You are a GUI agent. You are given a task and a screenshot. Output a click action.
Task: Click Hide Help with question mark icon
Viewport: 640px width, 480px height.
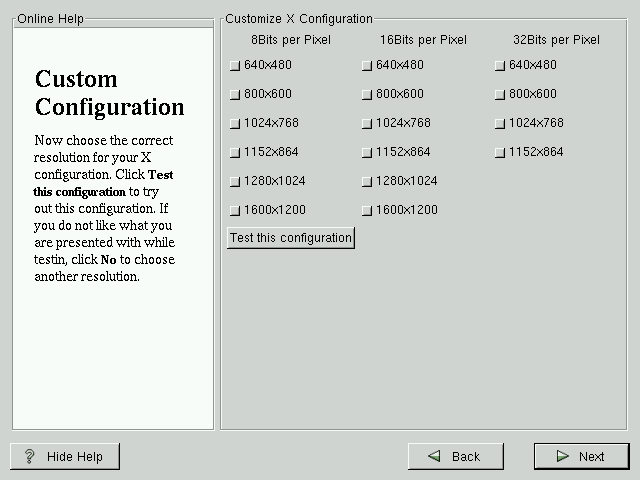click(65, 456)
